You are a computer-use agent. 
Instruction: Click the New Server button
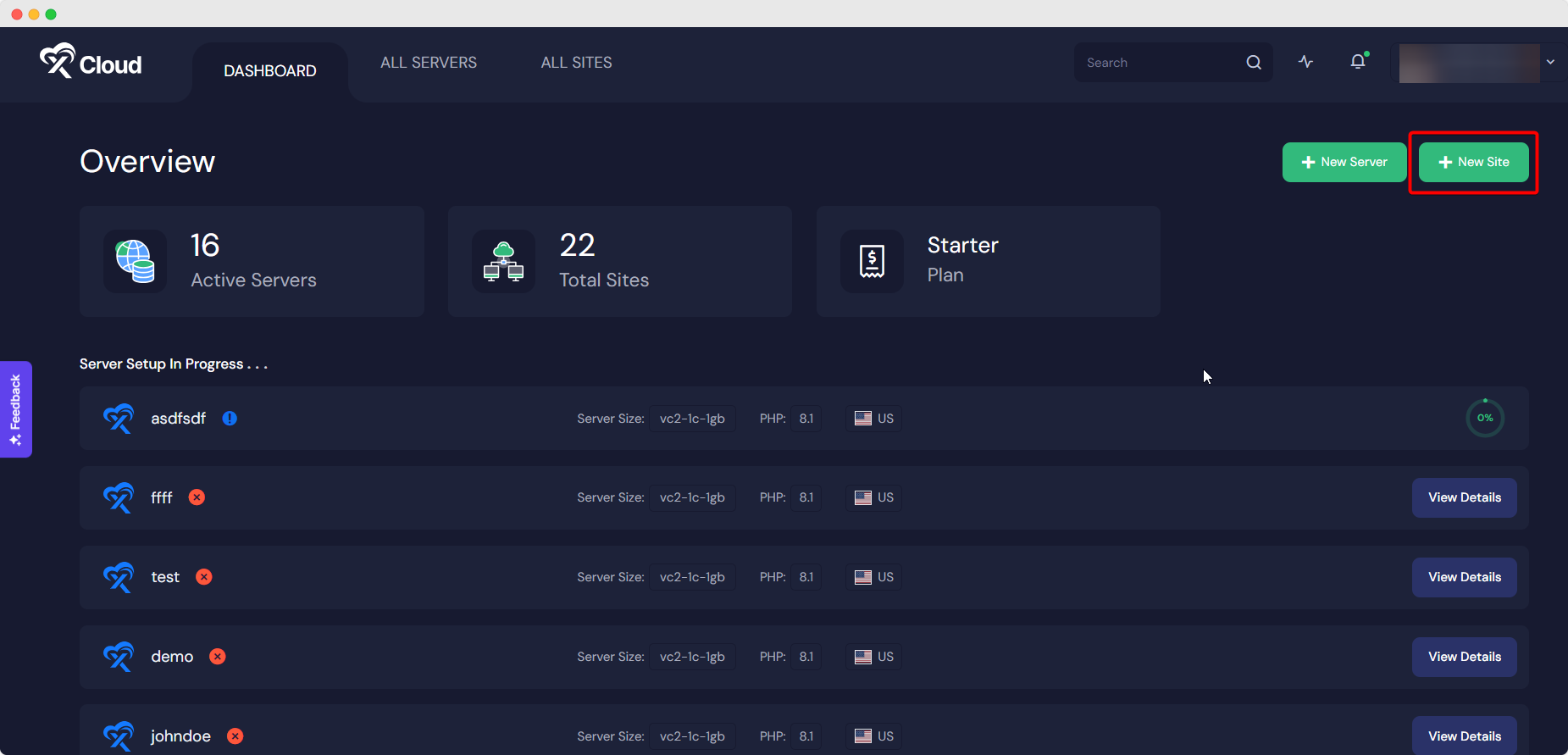click(x=1344, y=162)
